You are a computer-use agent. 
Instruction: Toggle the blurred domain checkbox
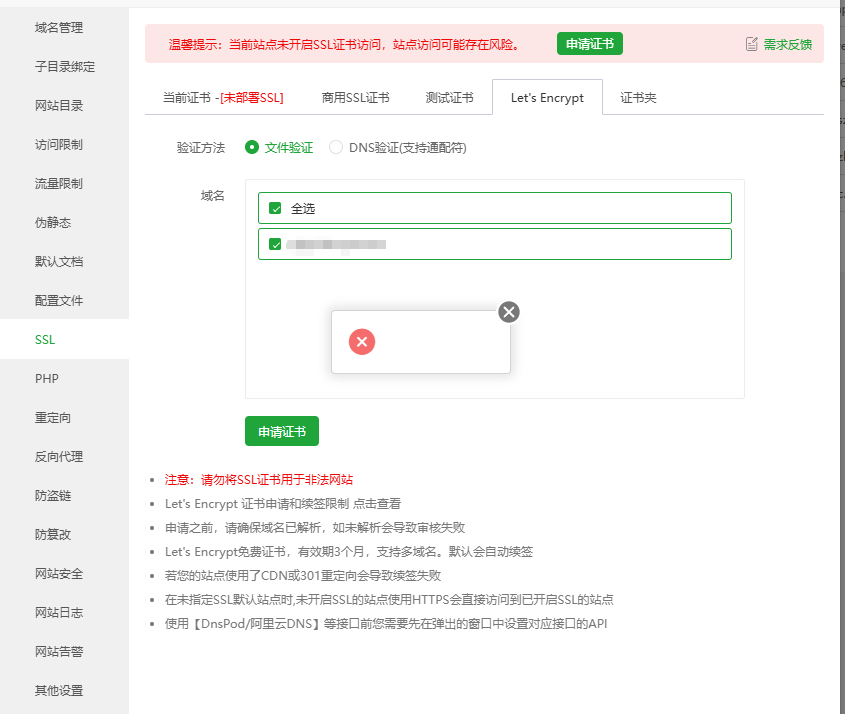coord(275,244)
